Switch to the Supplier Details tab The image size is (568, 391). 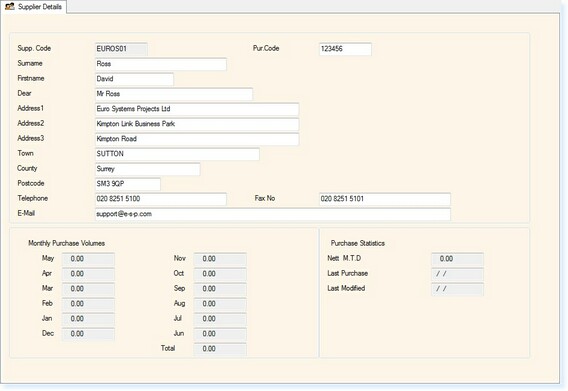pyautogui.click(x=33, y=7)
